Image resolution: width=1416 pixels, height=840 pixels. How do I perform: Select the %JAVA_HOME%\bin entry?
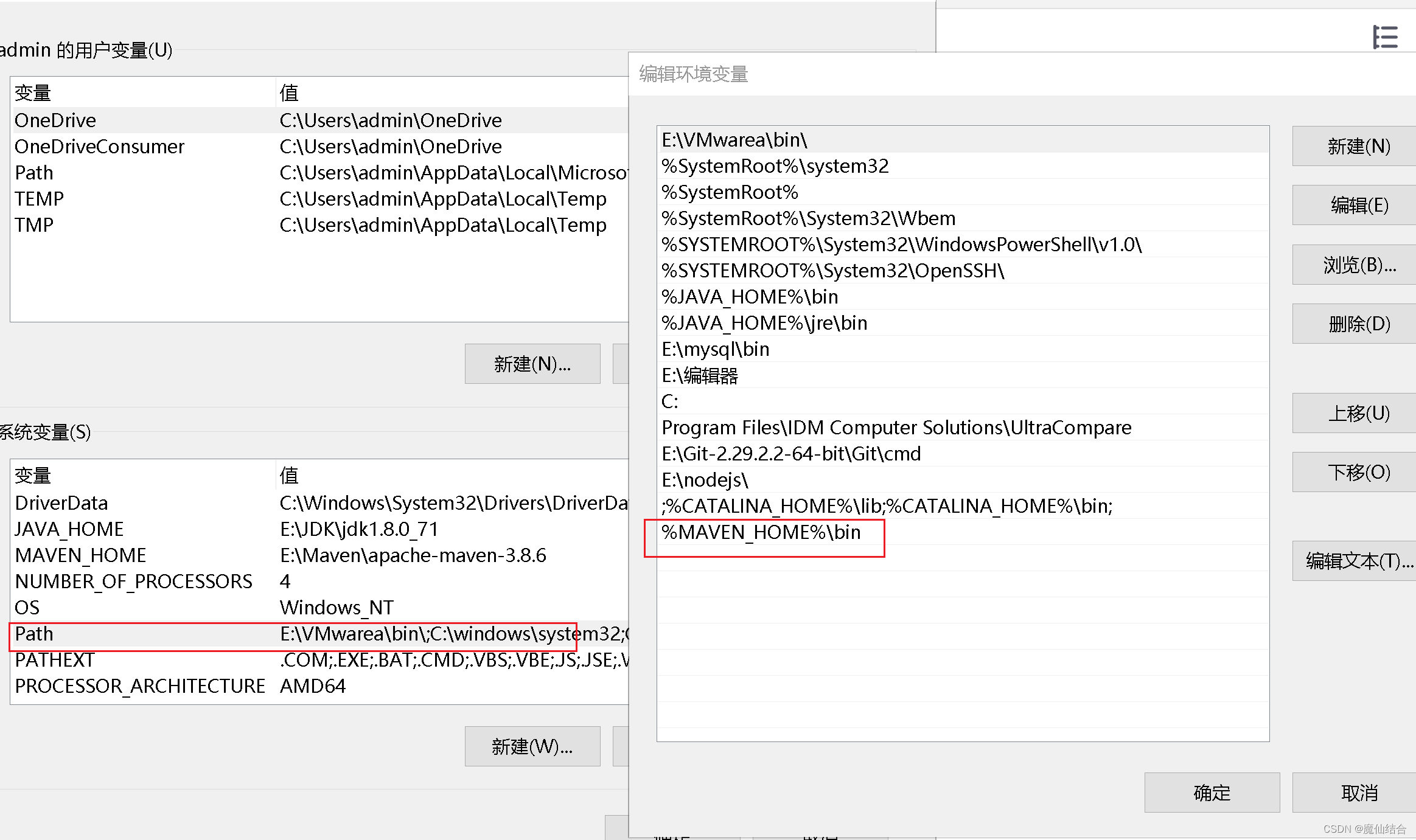tap(963, 297)
